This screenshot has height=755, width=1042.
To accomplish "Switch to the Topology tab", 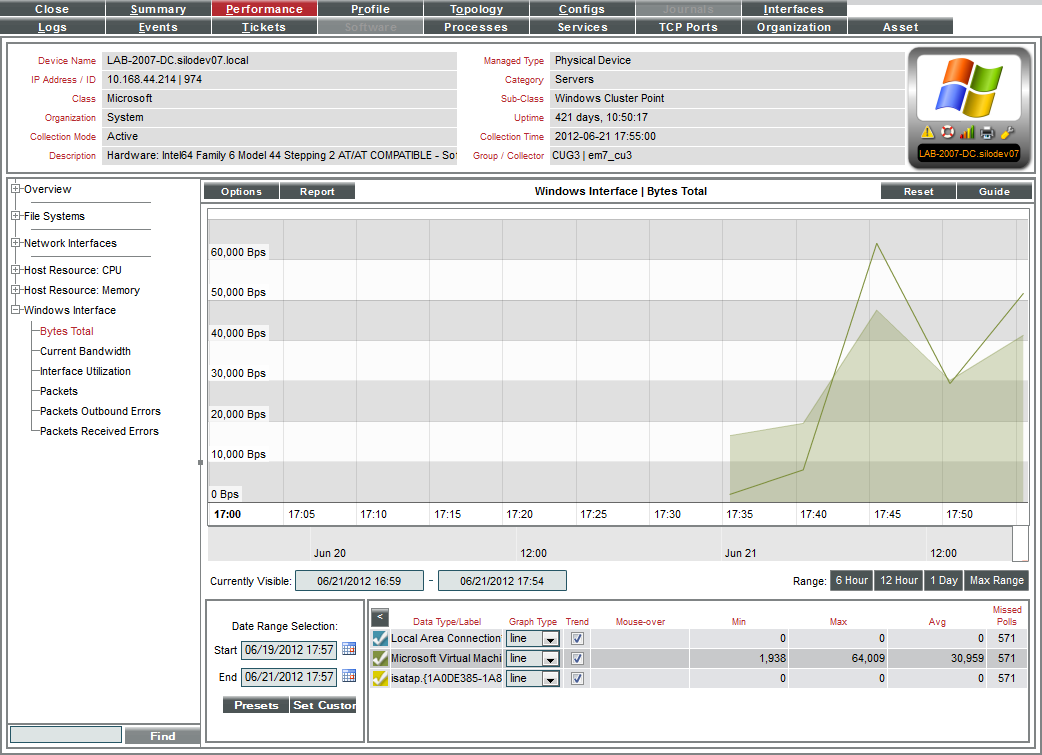I will pyautogui.click(x=476, y=9).
